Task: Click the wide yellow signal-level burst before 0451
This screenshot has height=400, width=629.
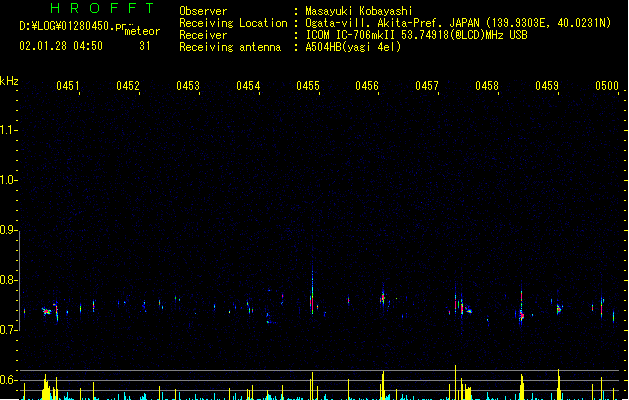Action: 47,388
